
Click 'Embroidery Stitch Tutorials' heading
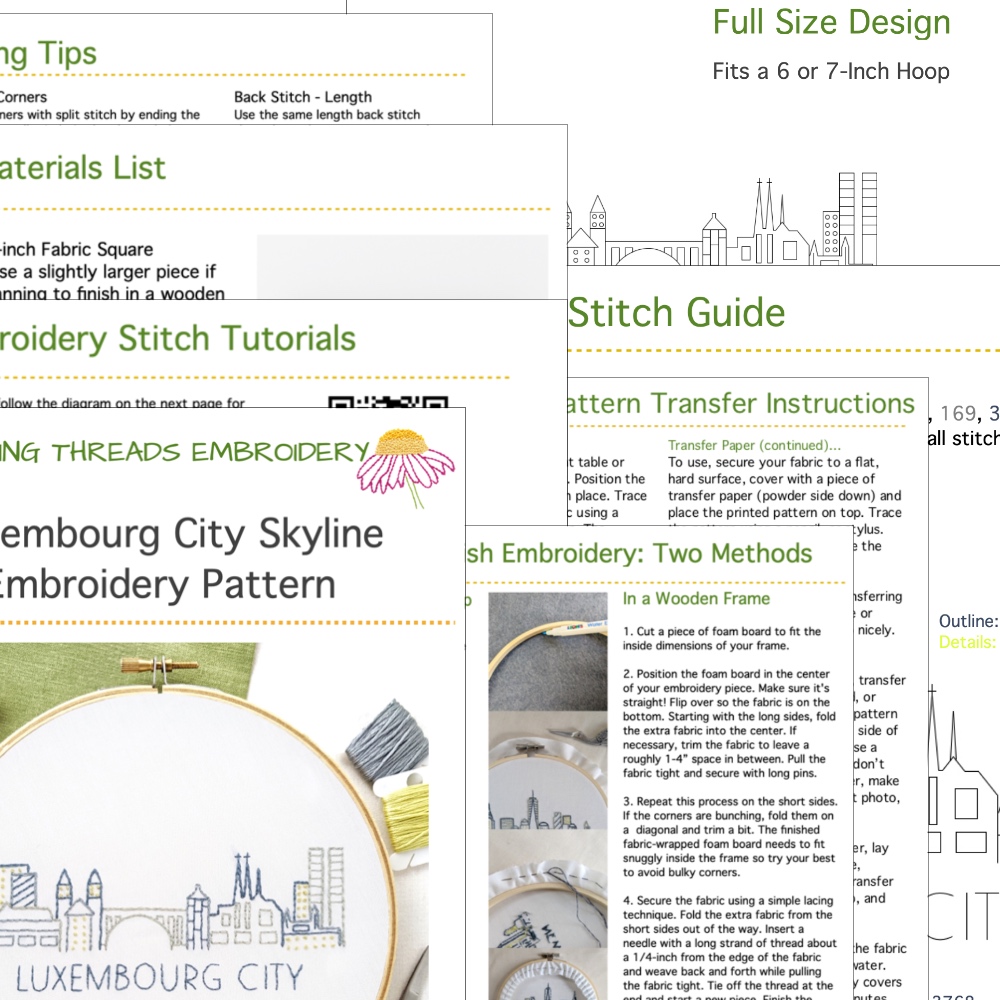tap(178, 339)
